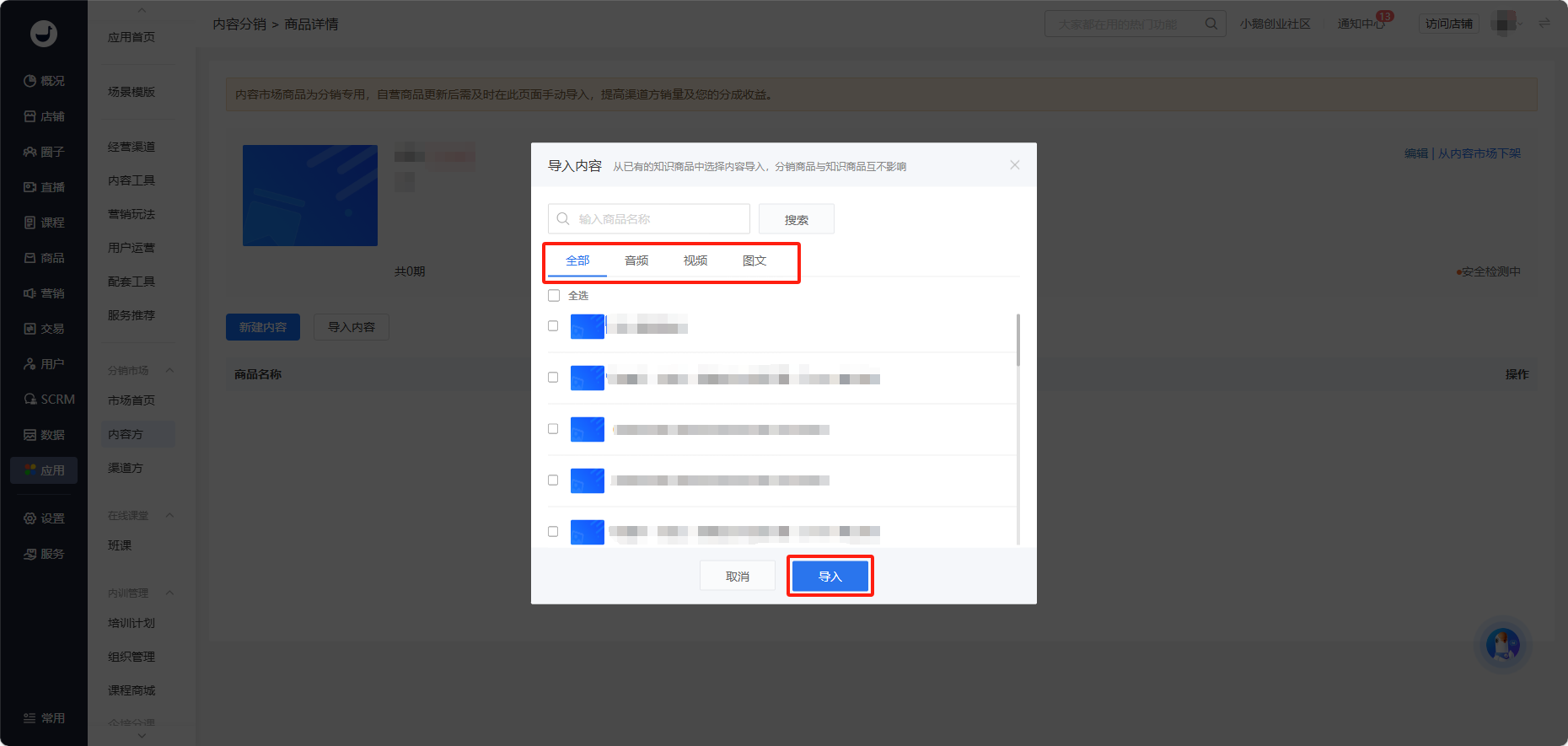Open SCRM from the left sidebar
This screenshot has width=1568, height=746.
49,400
